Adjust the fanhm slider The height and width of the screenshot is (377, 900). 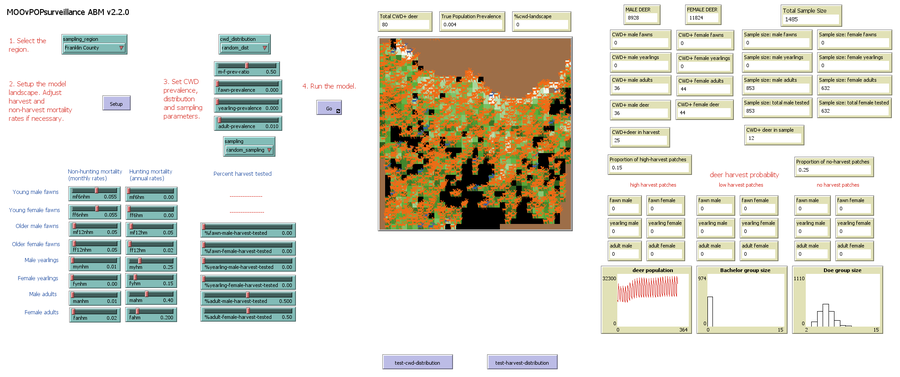pyautogui.click(x=95, y=314)
